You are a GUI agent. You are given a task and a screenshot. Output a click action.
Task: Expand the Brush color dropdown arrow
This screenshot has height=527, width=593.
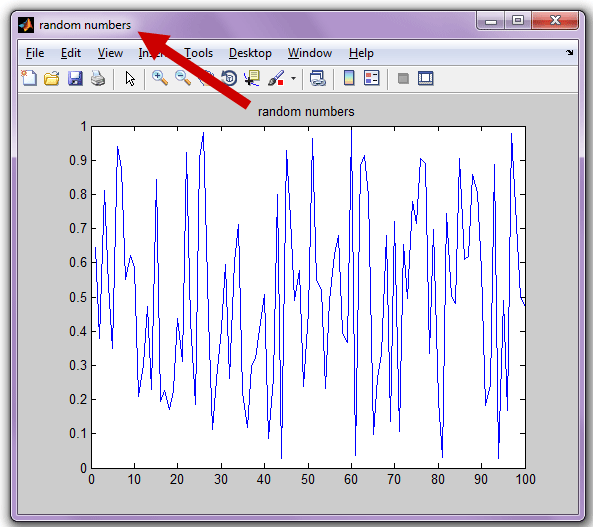point(293,79)
